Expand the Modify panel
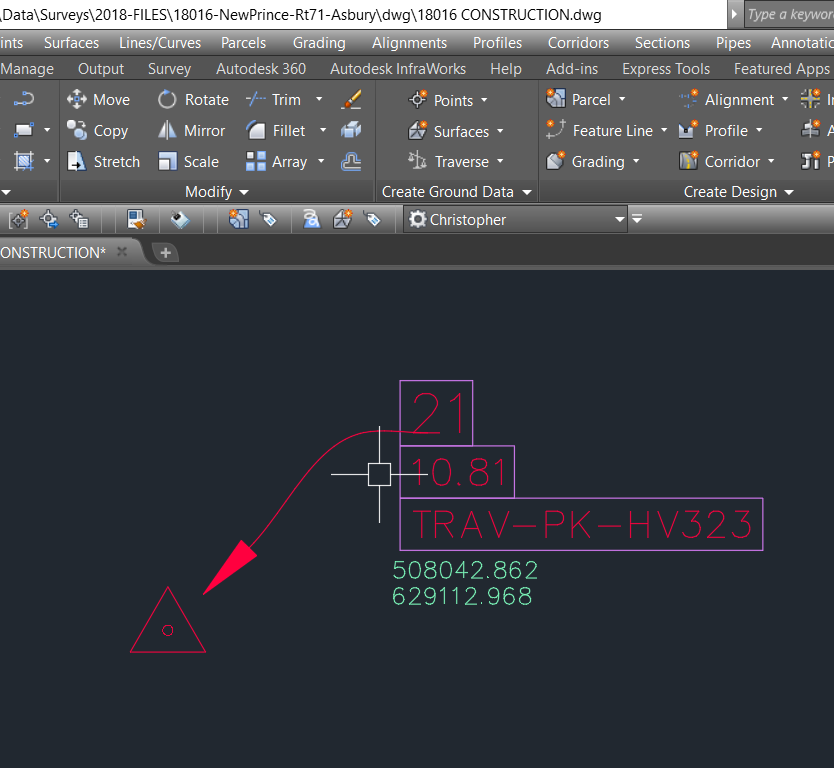This screenshot has height=768, width=834. 217,191
